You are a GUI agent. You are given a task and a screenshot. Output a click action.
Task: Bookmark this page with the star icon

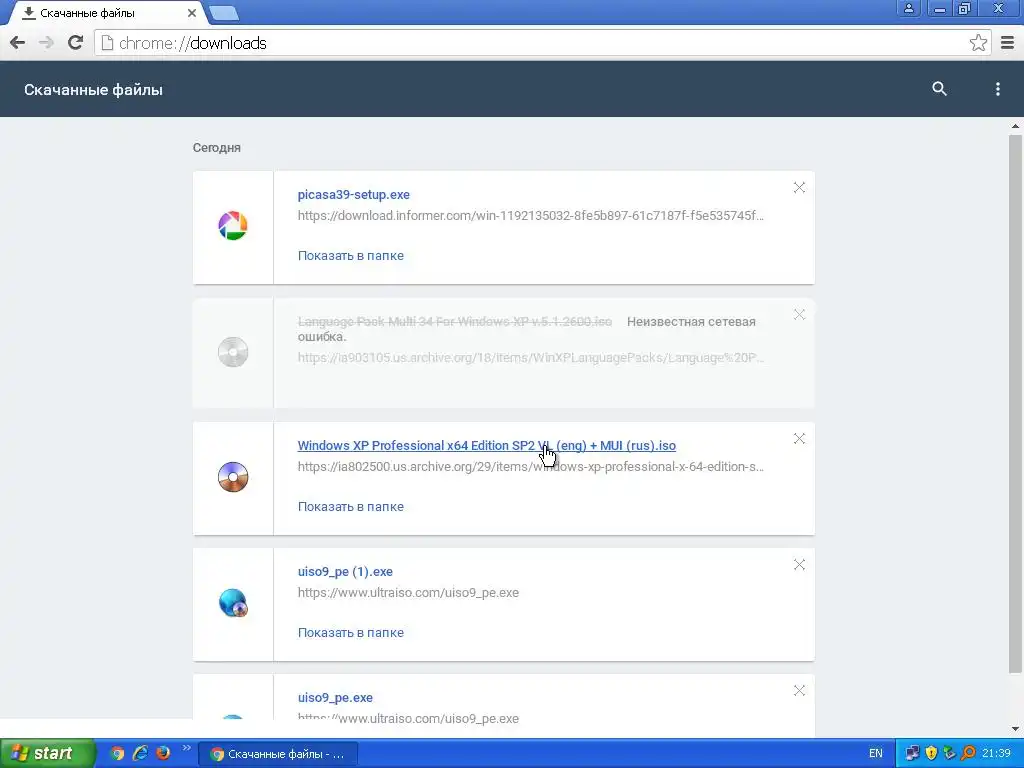978,43
